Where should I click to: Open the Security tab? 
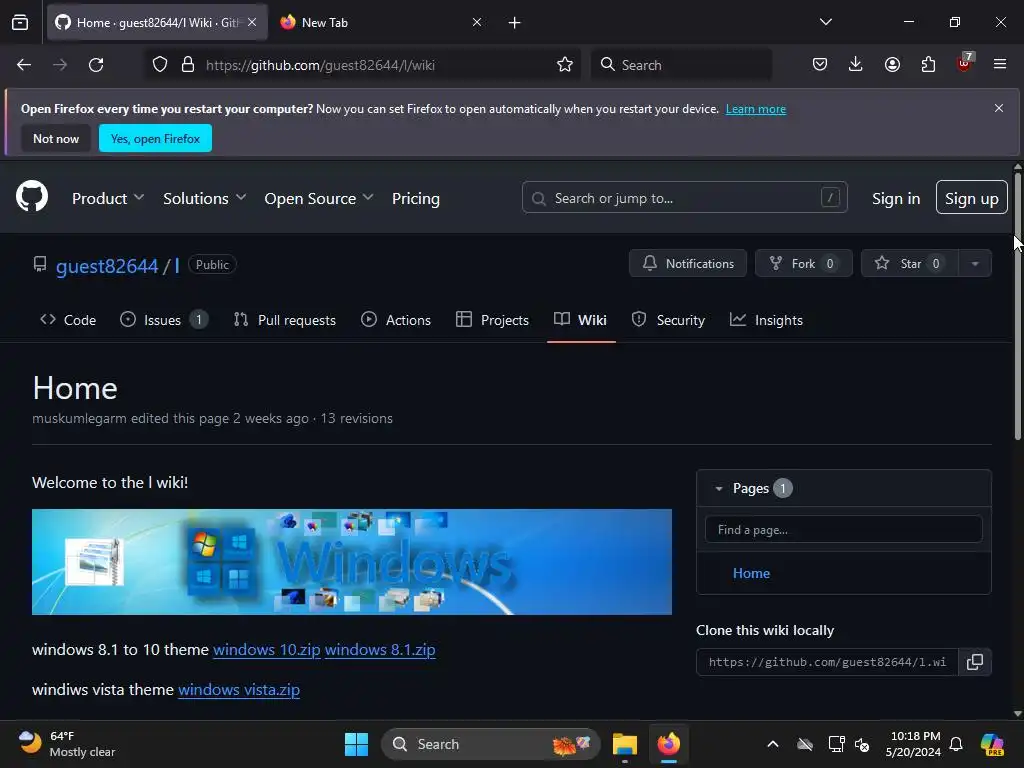click(669, 320)
